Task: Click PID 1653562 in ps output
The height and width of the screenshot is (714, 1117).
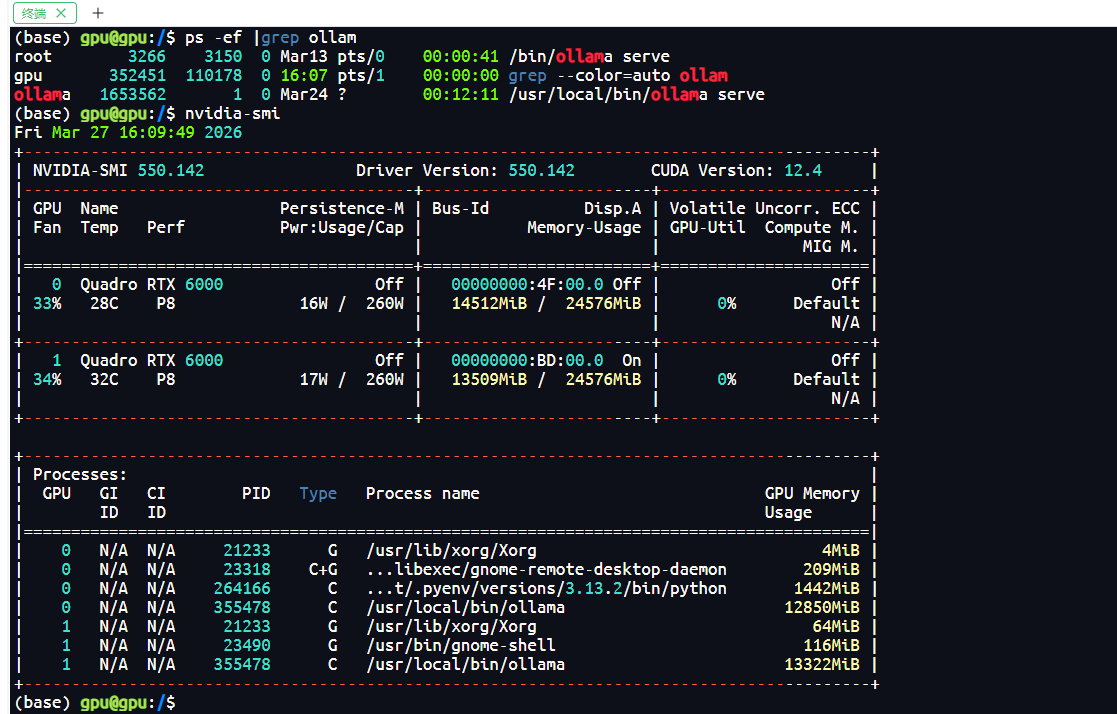Action: 133,94
